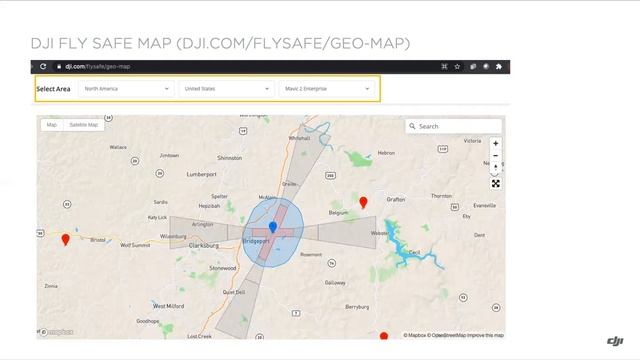
Task: Select the red pin west of Bristol
Action: [65, 239]
